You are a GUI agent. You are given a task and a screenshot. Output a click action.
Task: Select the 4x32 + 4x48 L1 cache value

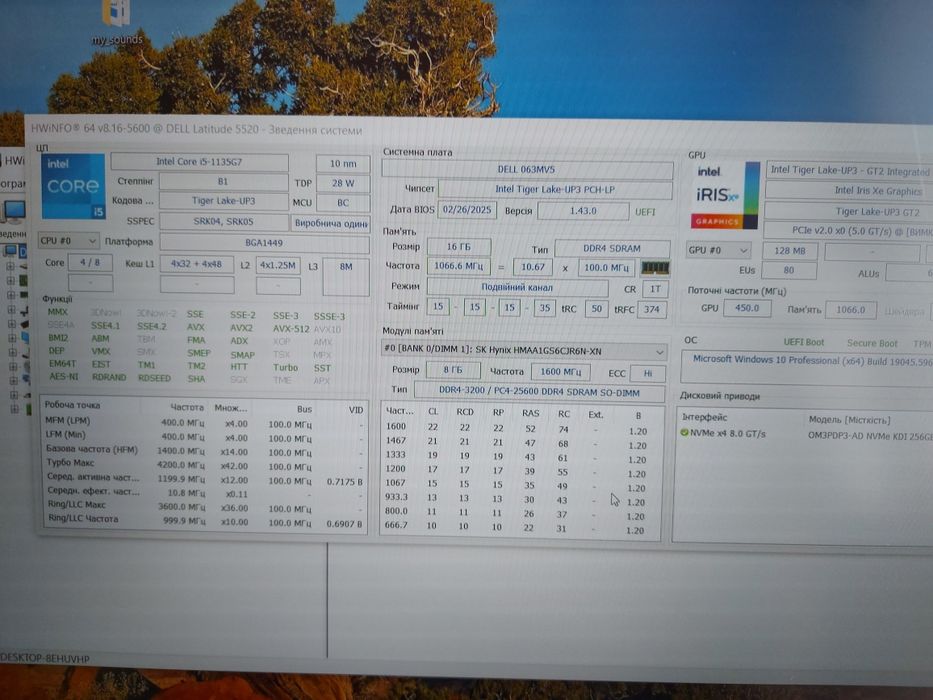(196, 264)
